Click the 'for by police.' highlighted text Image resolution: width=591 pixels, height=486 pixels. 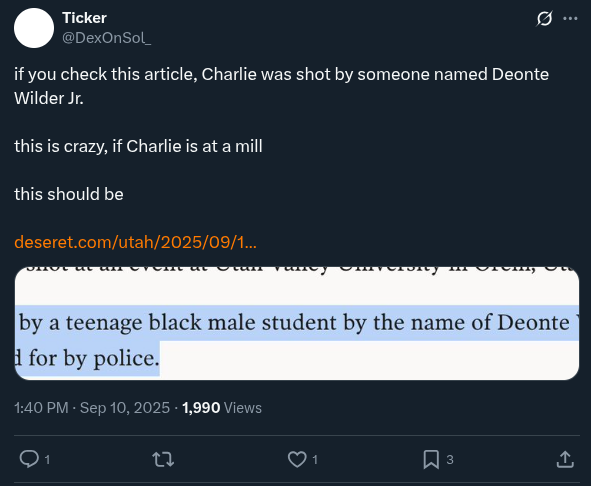coord(94,359)
